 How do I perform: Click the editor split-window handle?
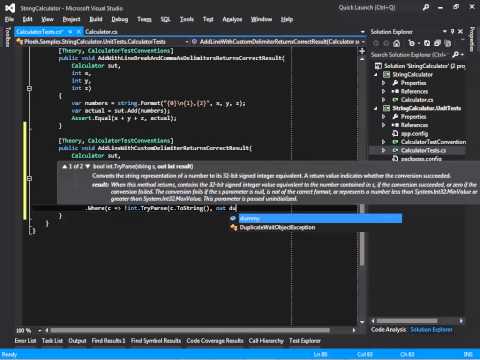coord(362,51)
